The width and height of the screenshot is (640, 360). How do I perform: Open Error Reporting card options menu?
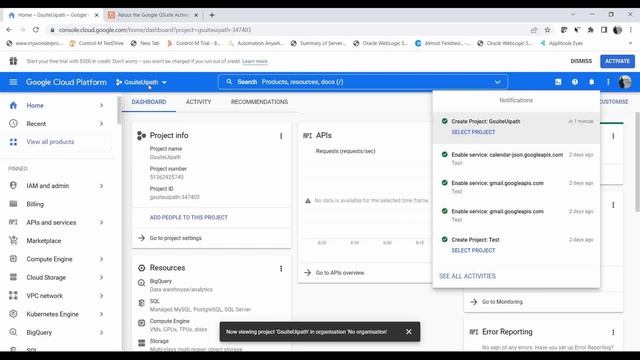[x=613, y=332]
